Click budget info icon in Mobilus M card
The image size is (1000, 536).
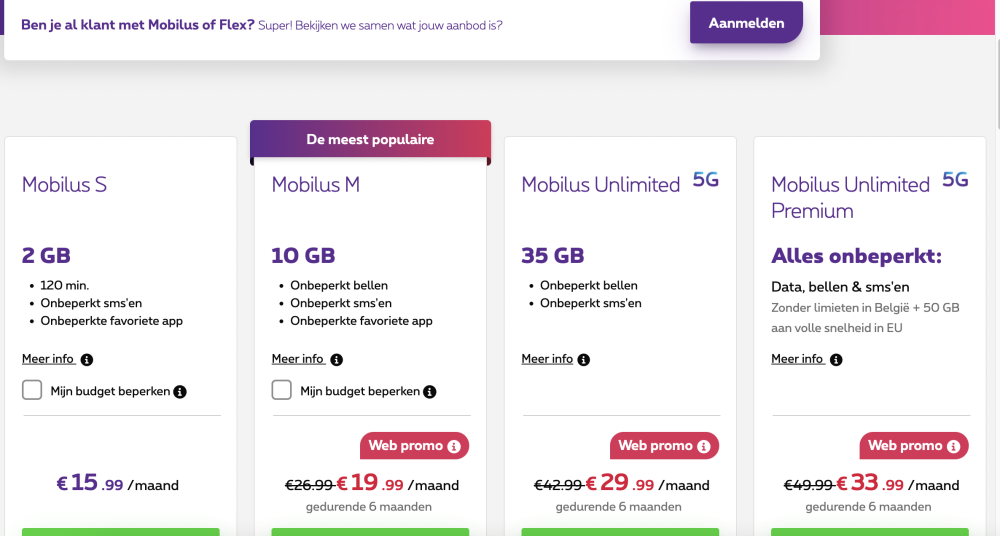[430, 392]
